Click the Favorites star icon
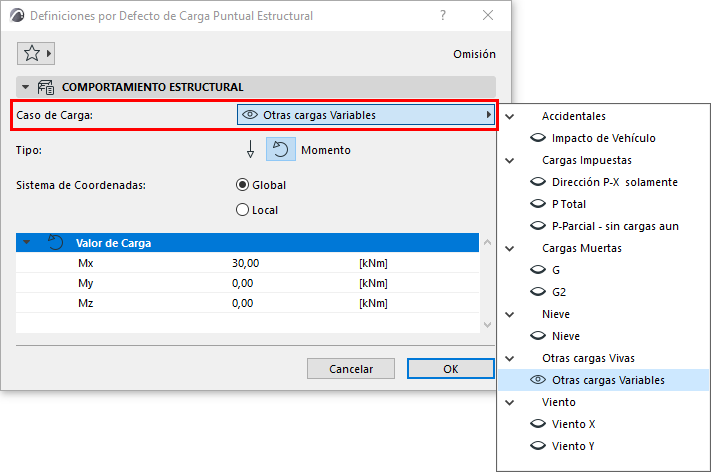This screenshot has width=711, height=473. point(31,53)
